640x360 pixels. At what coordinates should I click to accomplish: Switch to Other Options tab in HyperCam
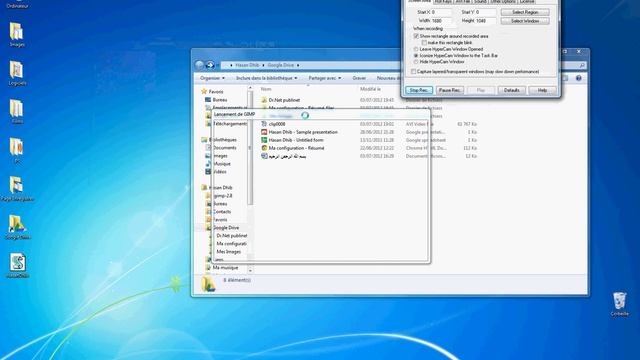tap(503, 2)
